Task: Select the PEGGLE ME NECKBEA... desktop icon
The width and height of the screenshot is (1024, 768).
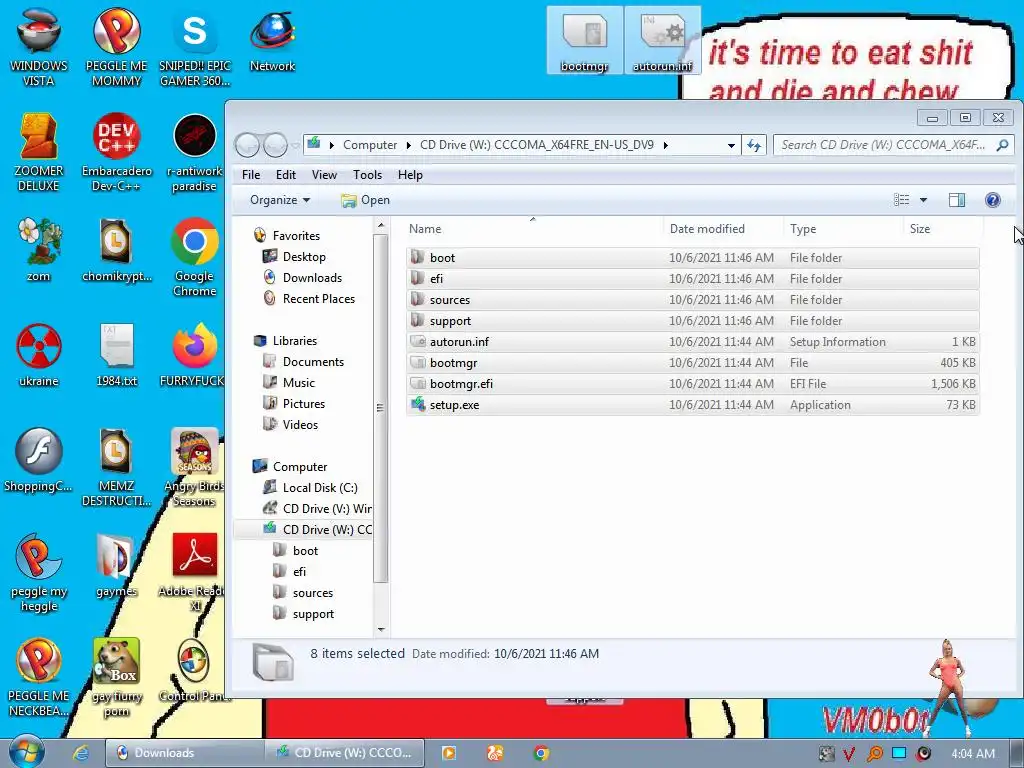Action: tap(39, 678)
